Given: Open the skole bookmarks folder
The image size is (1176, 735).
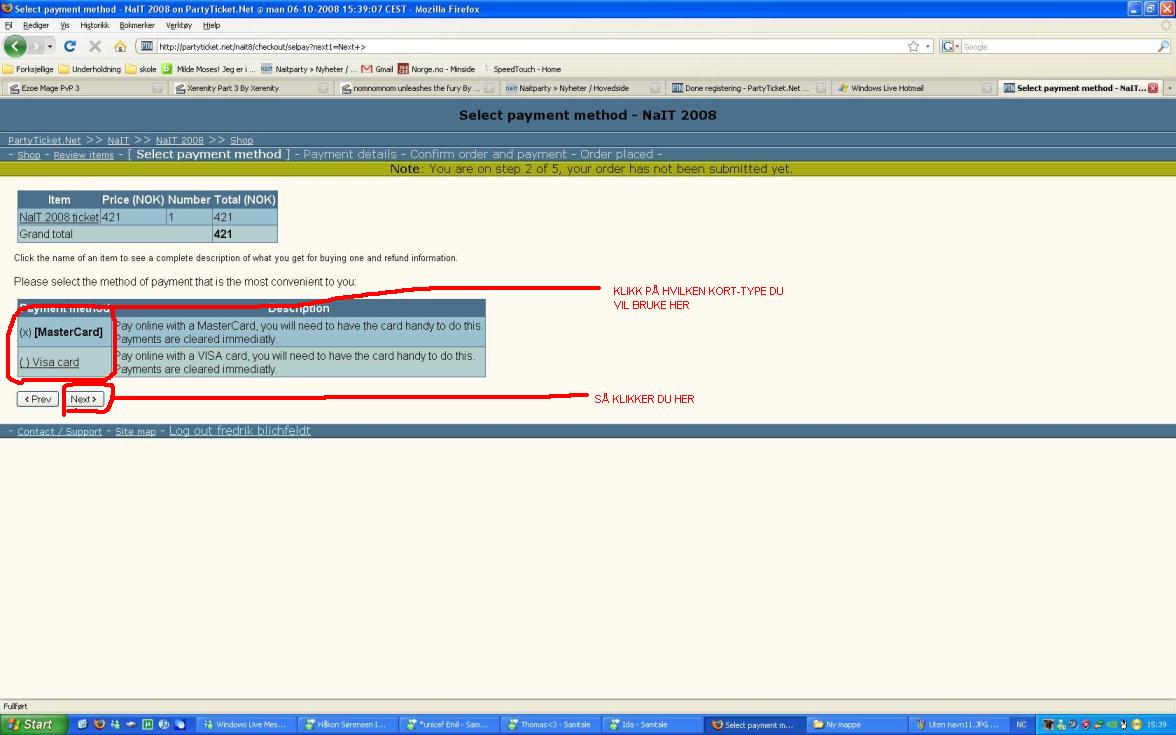Looking at the screenshot, I should click(x=141, y=69).
